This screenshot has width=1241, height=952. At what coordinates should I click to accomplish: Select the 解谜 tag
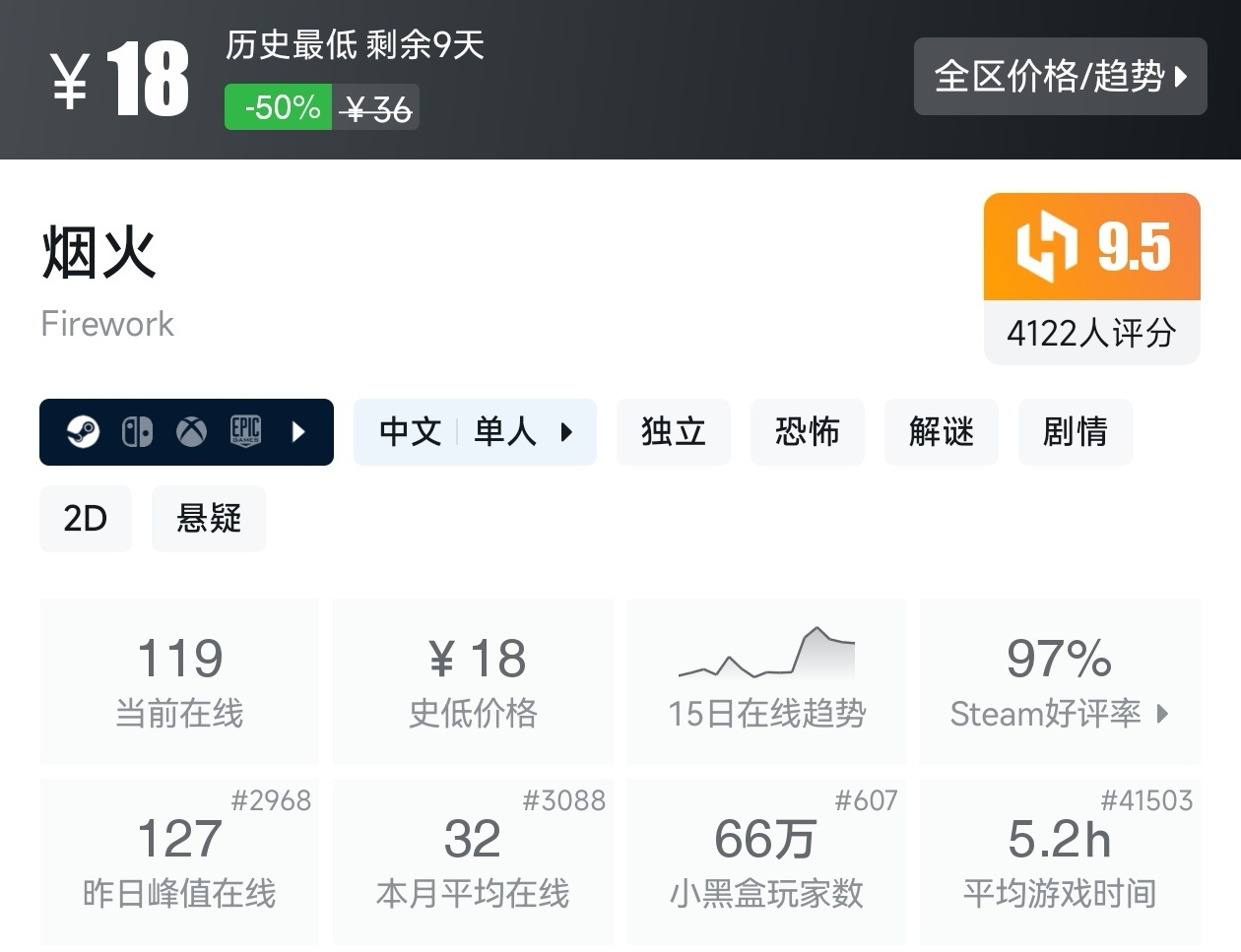[942, 431]
